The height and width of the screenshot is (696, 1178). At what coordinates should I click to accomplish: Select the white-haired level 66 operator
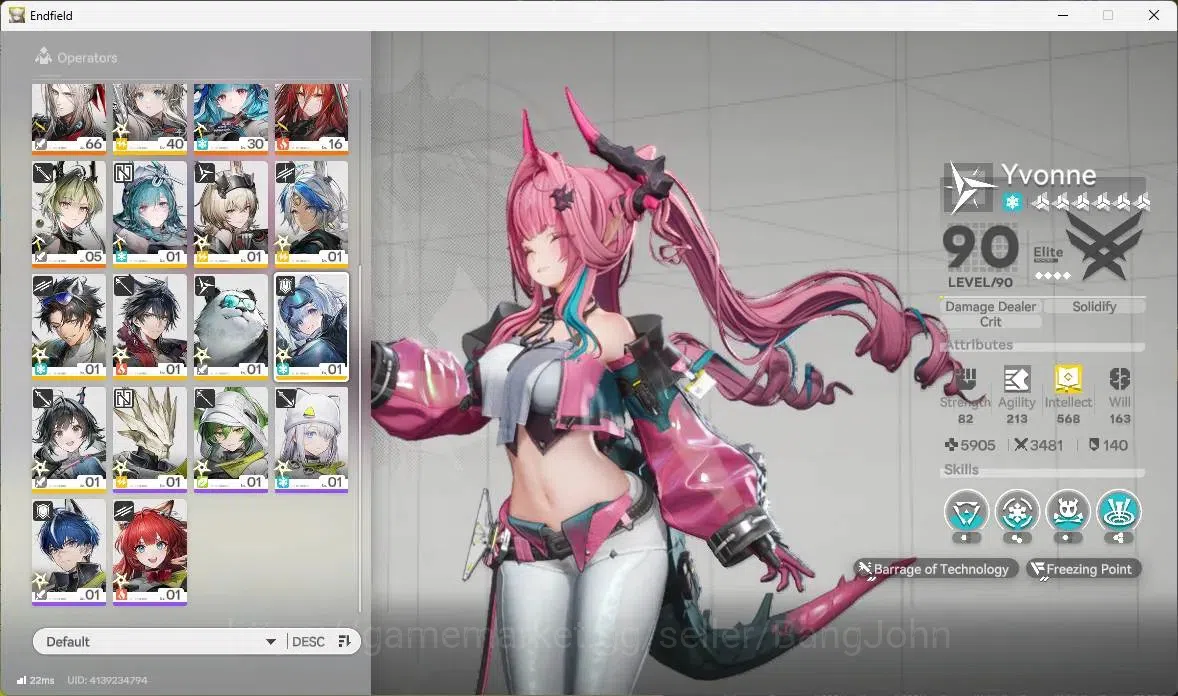69,118
